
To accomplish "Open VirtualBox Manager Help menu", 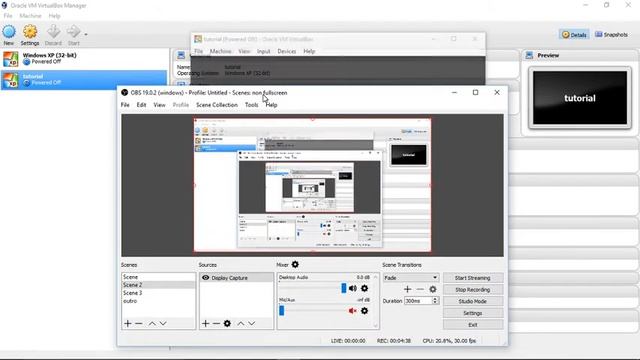I will (x=54, y=16).
